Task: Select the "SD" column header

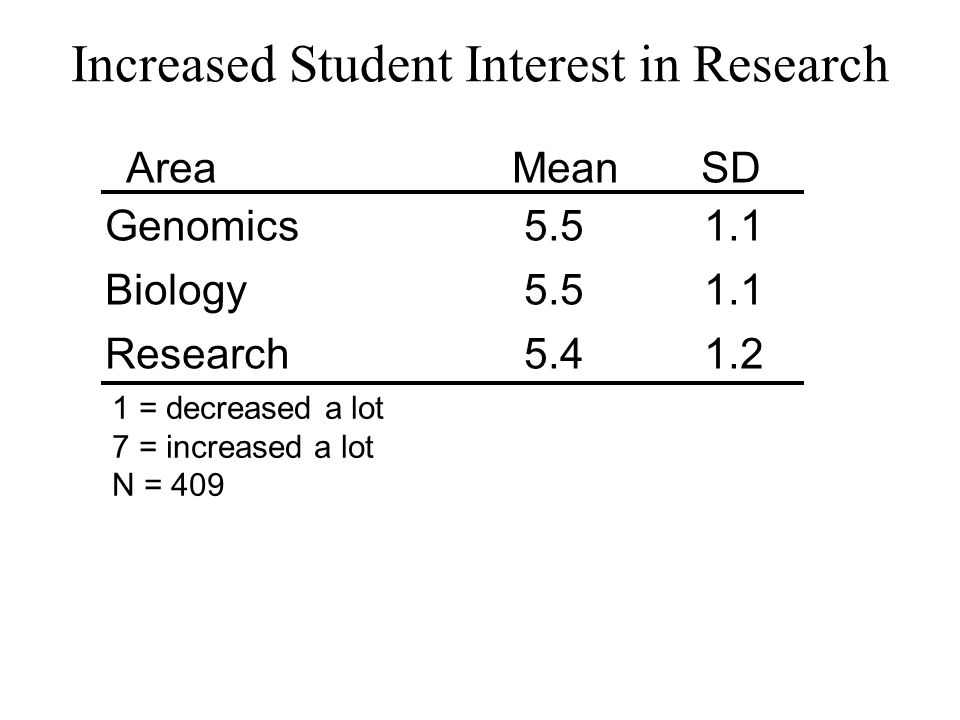Action: [730, 168]
